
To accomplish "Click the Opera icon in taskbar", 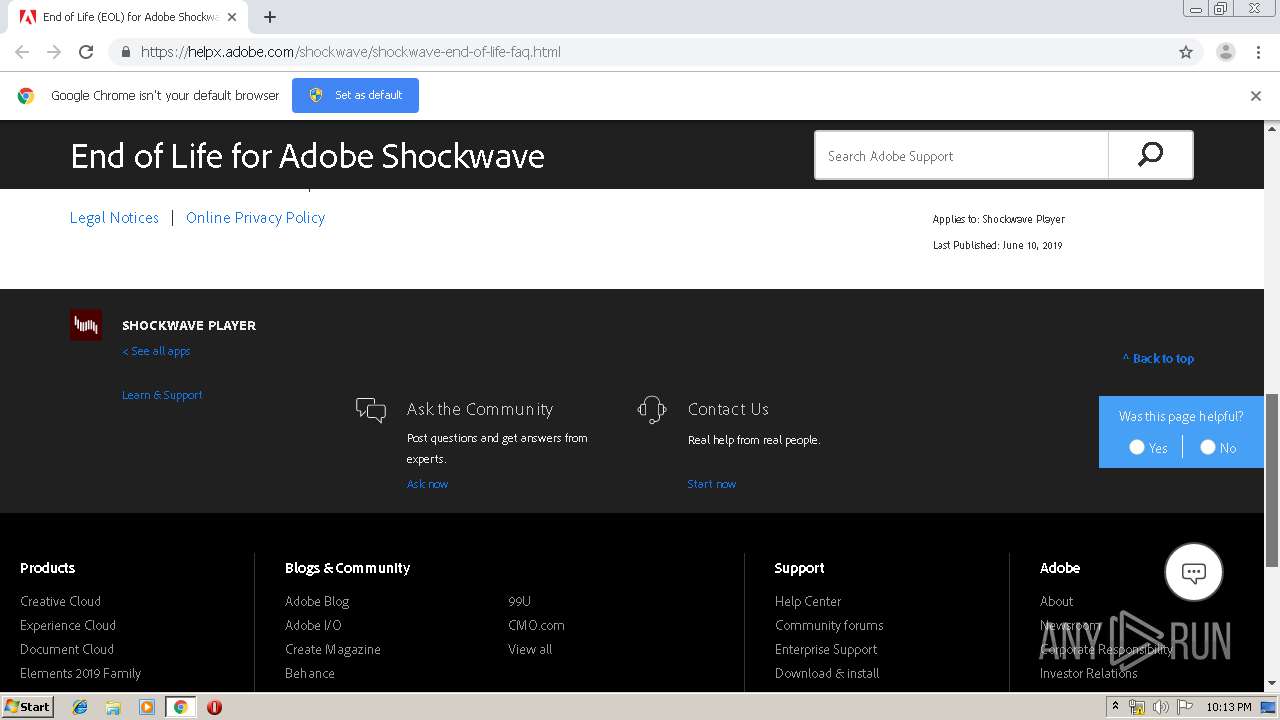I will (214, 707).
